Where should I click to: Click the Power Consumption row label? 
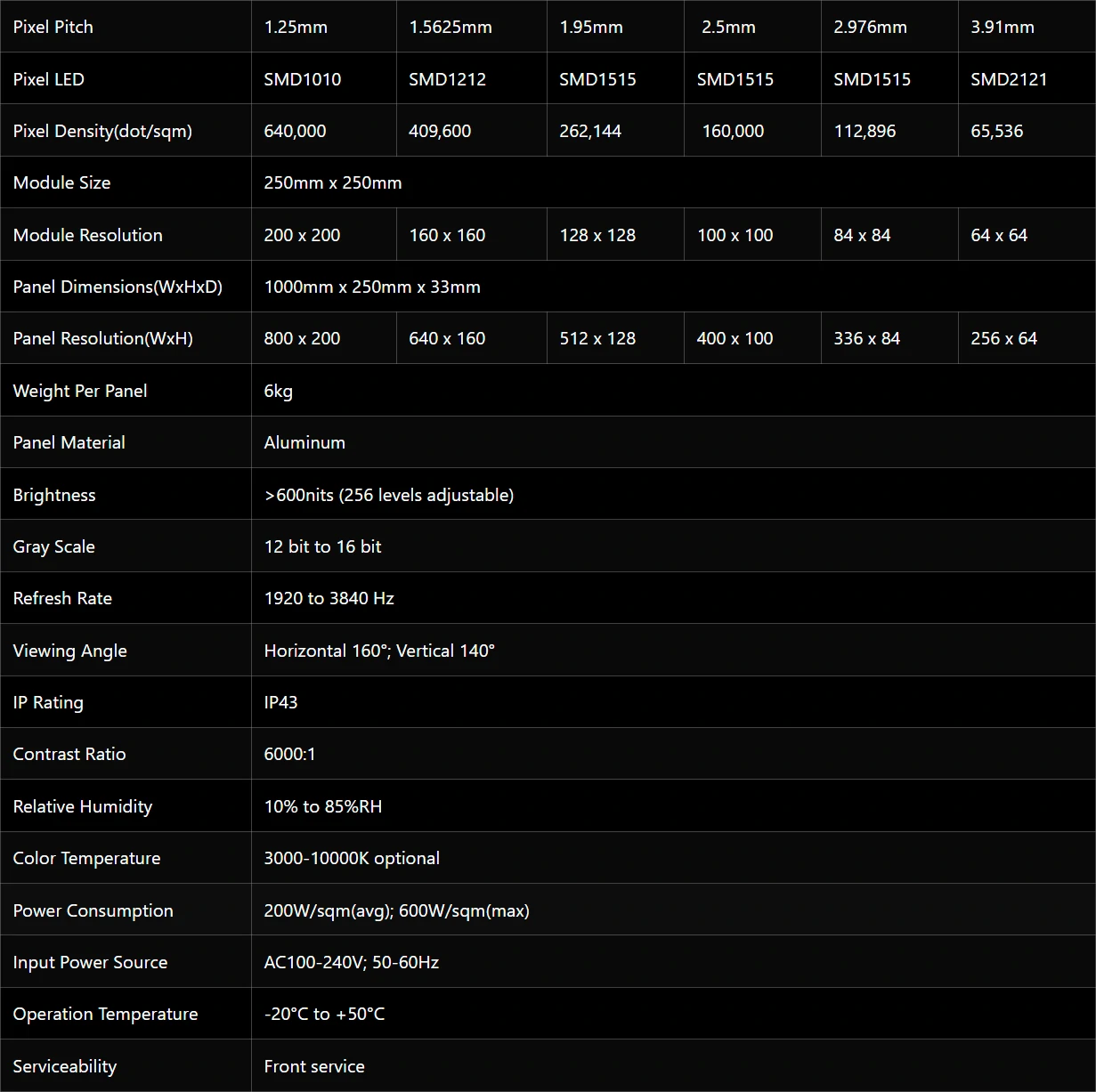[93, 910]
